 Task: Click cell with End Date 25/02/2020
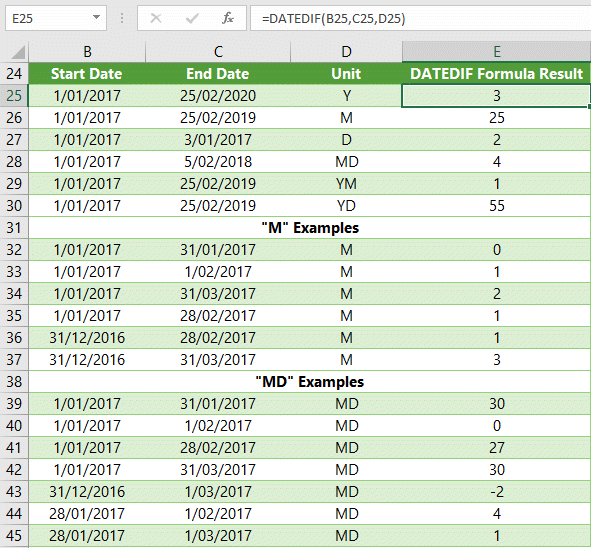point(218,96)
